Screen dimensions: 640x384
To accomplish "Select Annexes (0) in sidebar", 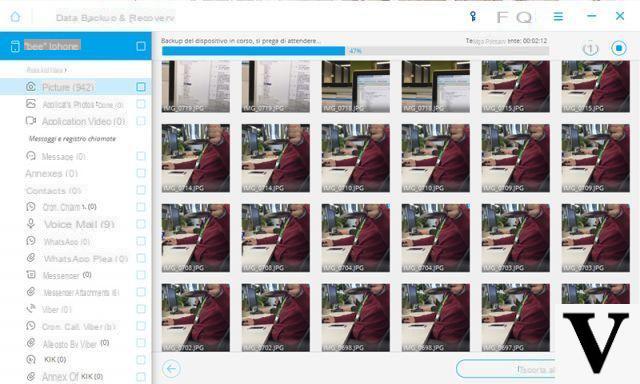I will (x=51, y=173).
